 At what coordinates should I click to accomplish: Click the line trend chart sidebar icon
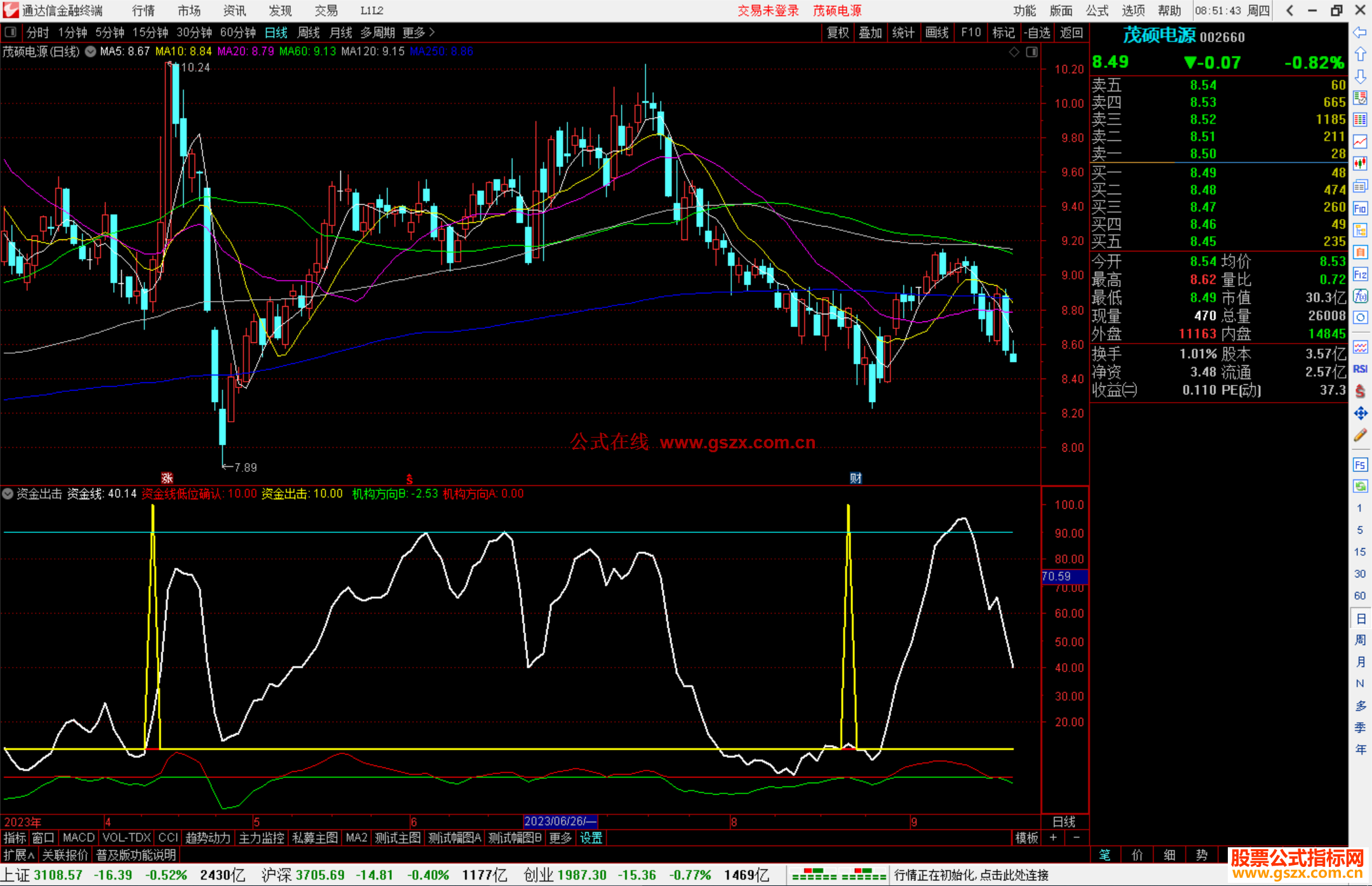pyautogui.click(x=1360, y=142)
